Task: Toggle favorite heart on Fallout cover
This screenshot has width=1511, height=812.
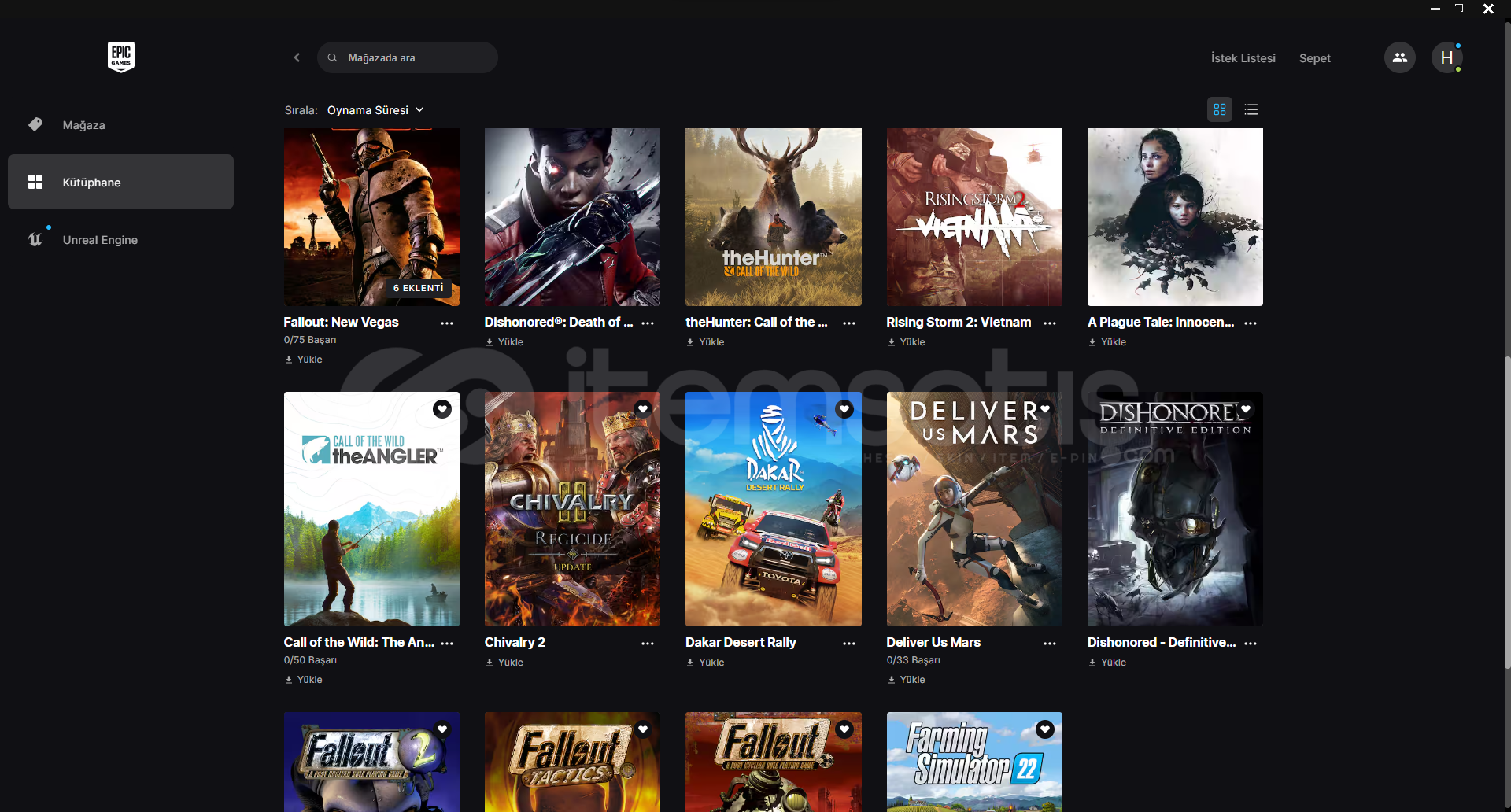Action: pyautogui.click(x=844, y=729)
